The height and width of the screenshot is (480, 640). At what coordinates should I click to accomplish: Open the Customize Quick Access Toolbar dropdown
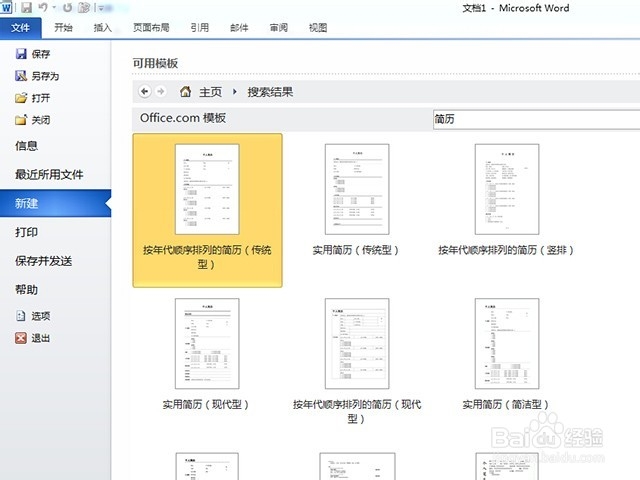101,8
